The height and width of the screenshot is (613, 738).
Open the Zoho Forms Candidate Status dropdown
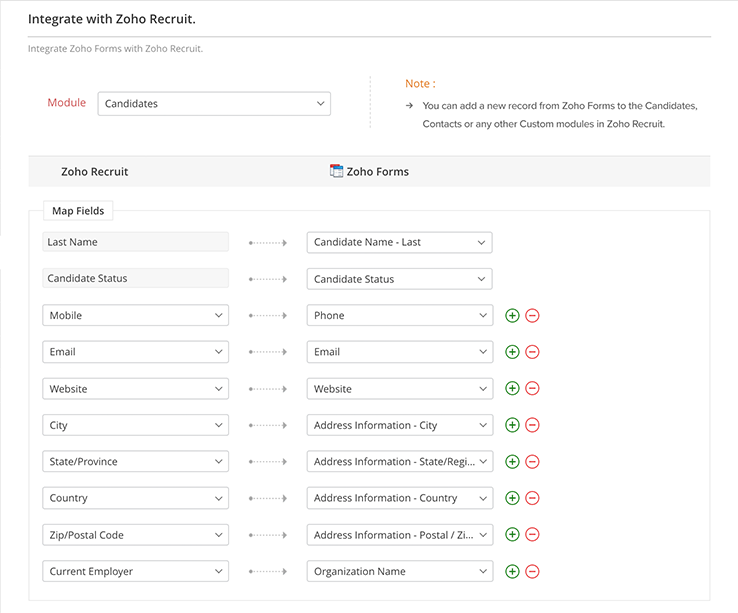point(400,279)
